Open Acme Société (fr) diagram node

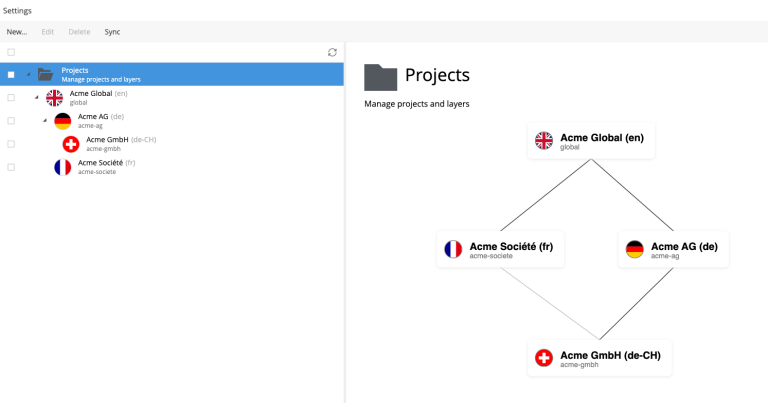point(500,249)
